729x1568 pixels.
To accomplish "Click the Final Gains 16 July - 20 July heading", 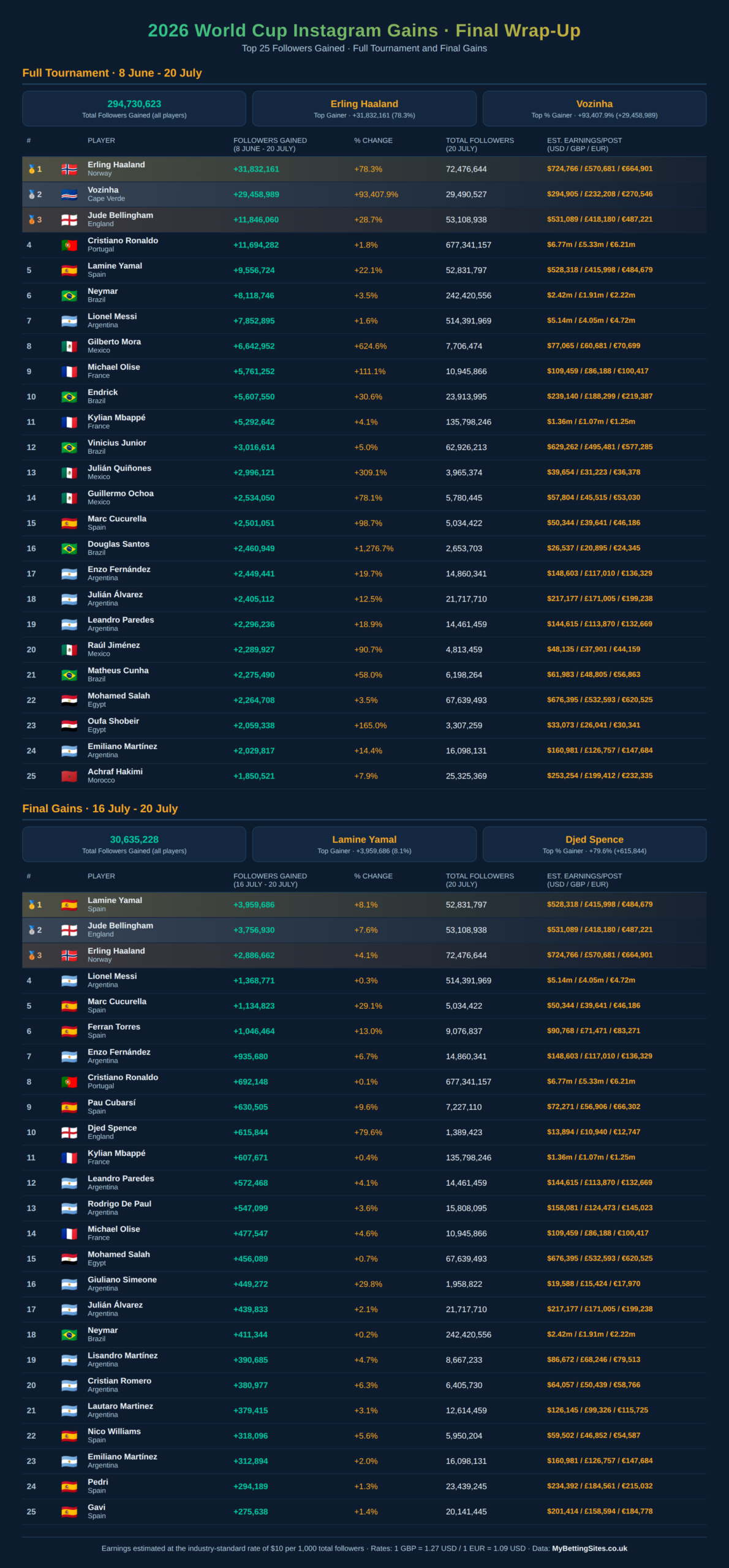I will pos(100,809).
